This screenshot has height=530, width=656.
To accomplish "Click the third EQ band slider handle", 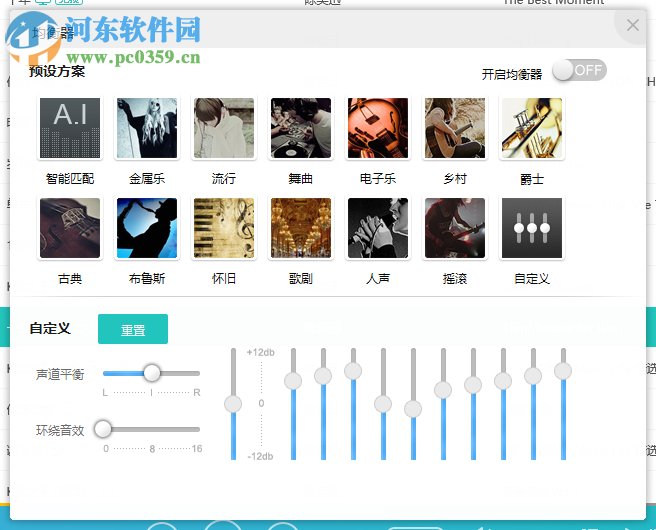I will click(353, 371).
